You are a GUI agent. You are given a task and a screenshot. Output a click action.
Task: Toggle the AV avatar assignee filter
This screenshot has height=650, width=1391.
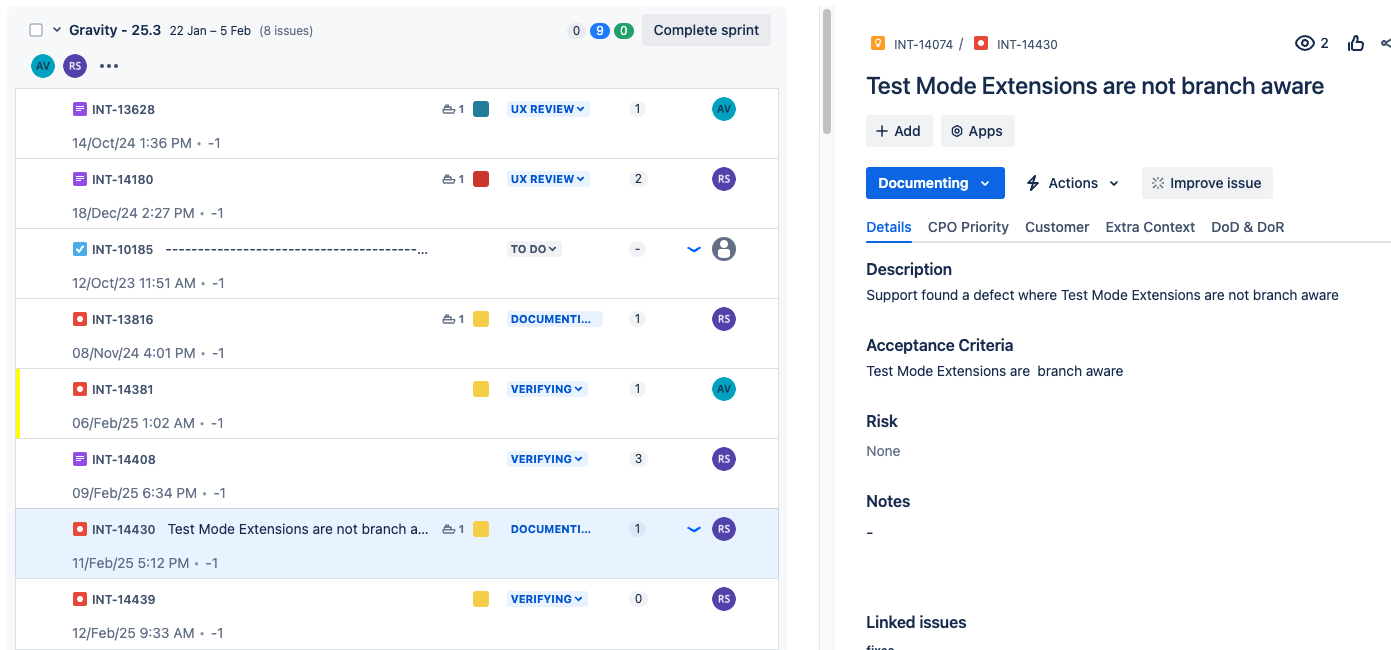pyautogui.click(x=42, y=65)
